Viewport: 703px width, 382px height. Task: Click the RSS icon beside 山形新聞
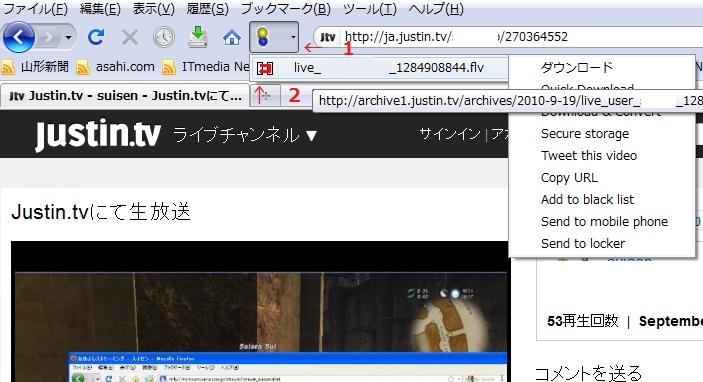click(8, 68)
